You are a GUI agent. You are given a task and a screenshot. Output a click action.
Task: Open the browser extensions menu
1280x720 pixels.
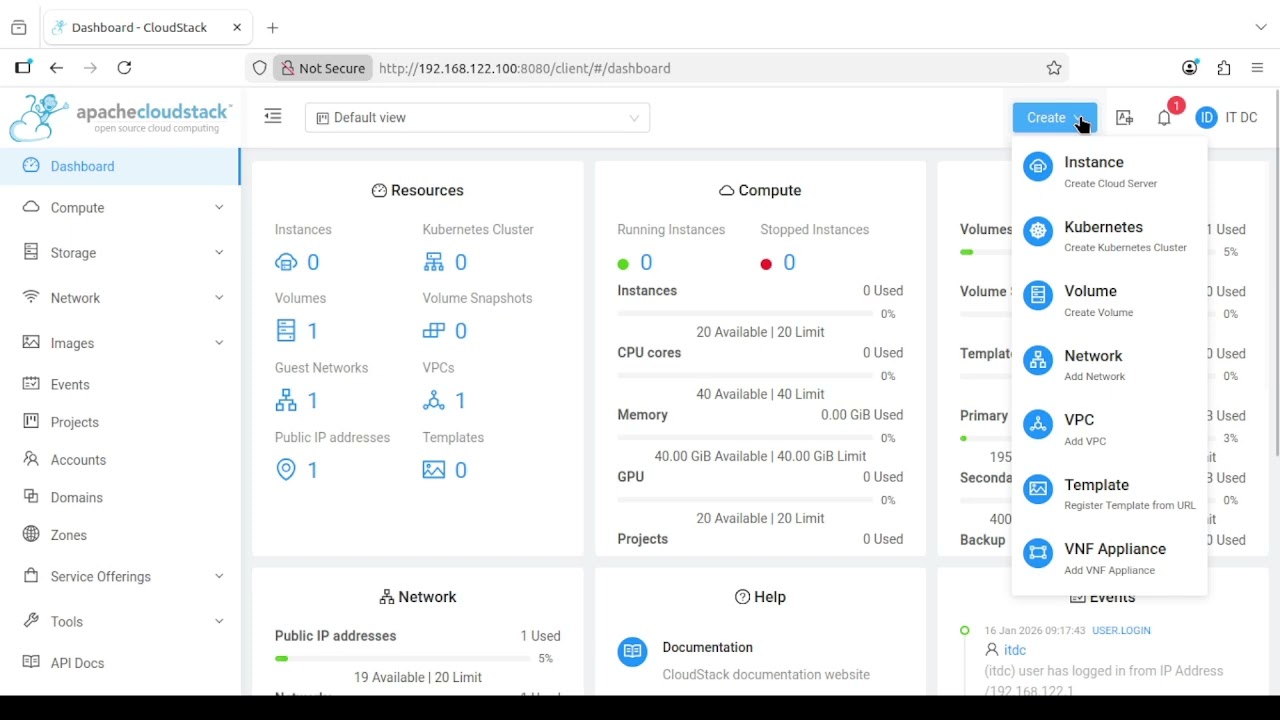[1224, 68]
